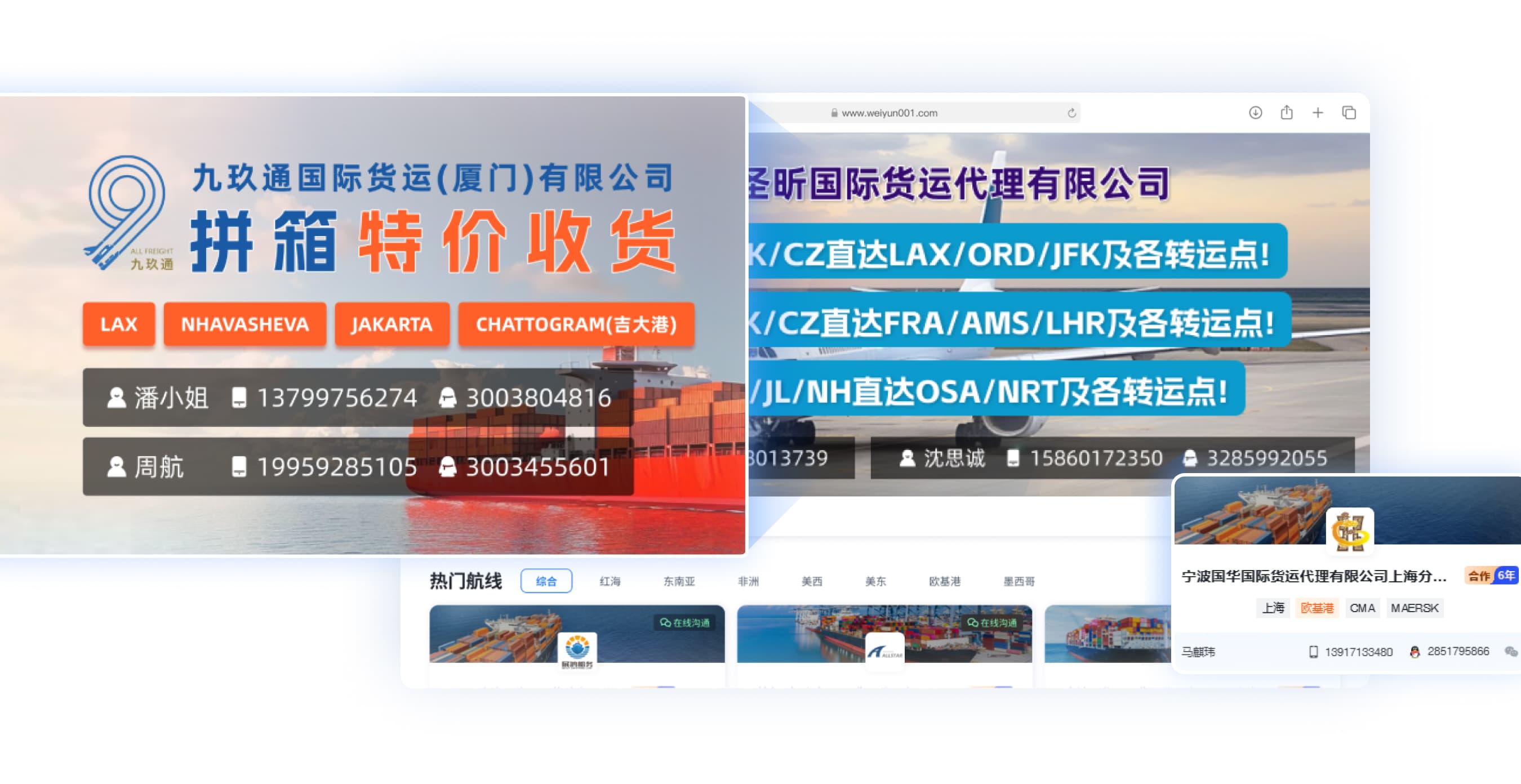Image resolution: width=1521 pixels, height=784 pixels.
Task: Click the orange 欧基港 tag on the 宁波国华 card
Action: [x=1317, y=608]
